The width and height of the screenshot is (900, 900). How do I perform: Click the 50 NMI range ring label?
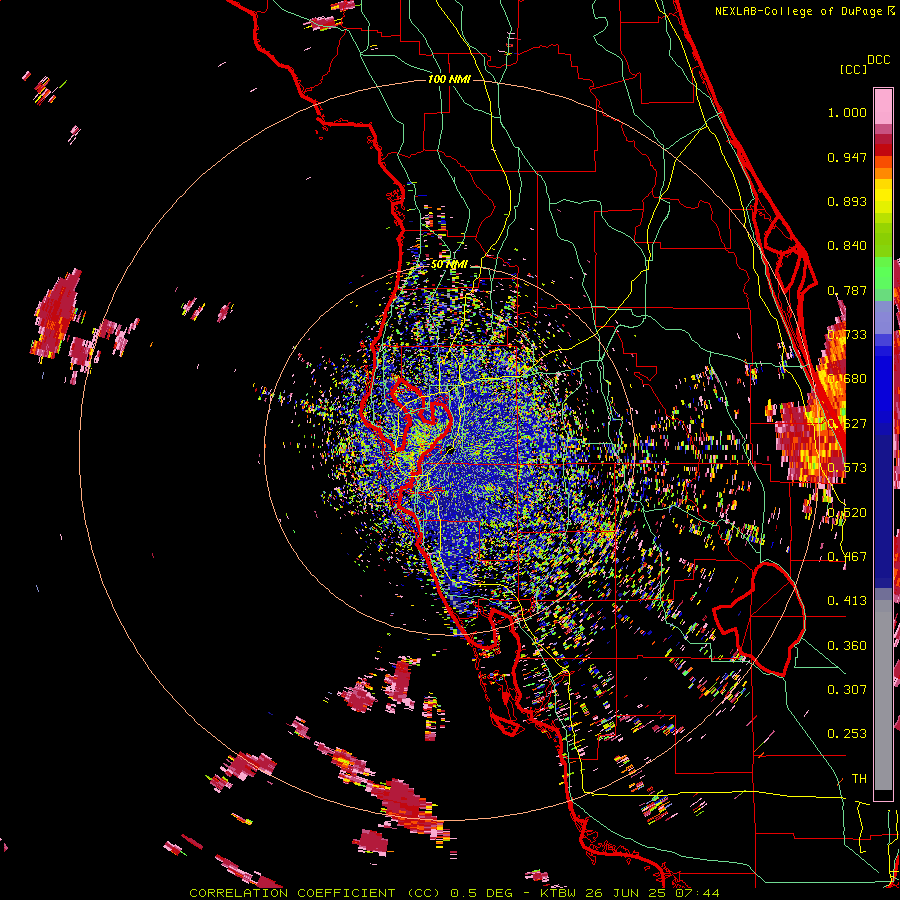(449, 265)
